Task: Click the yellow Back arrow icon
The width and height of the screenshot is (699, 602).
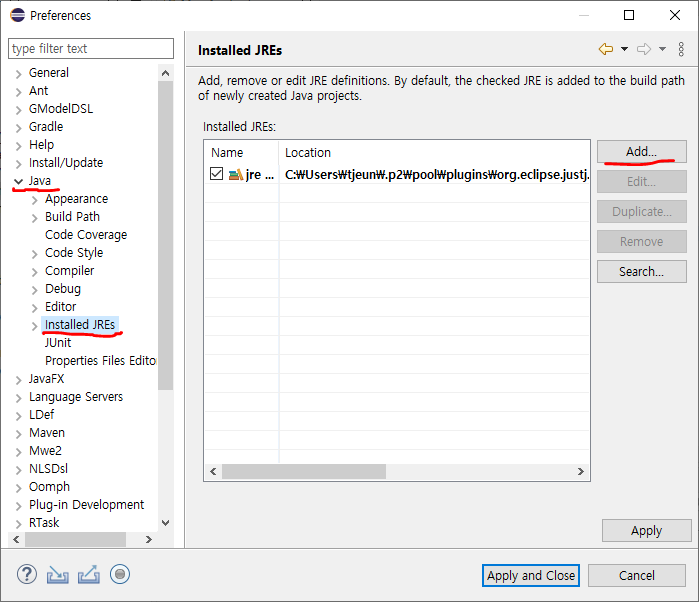Action: coord(605,49)
